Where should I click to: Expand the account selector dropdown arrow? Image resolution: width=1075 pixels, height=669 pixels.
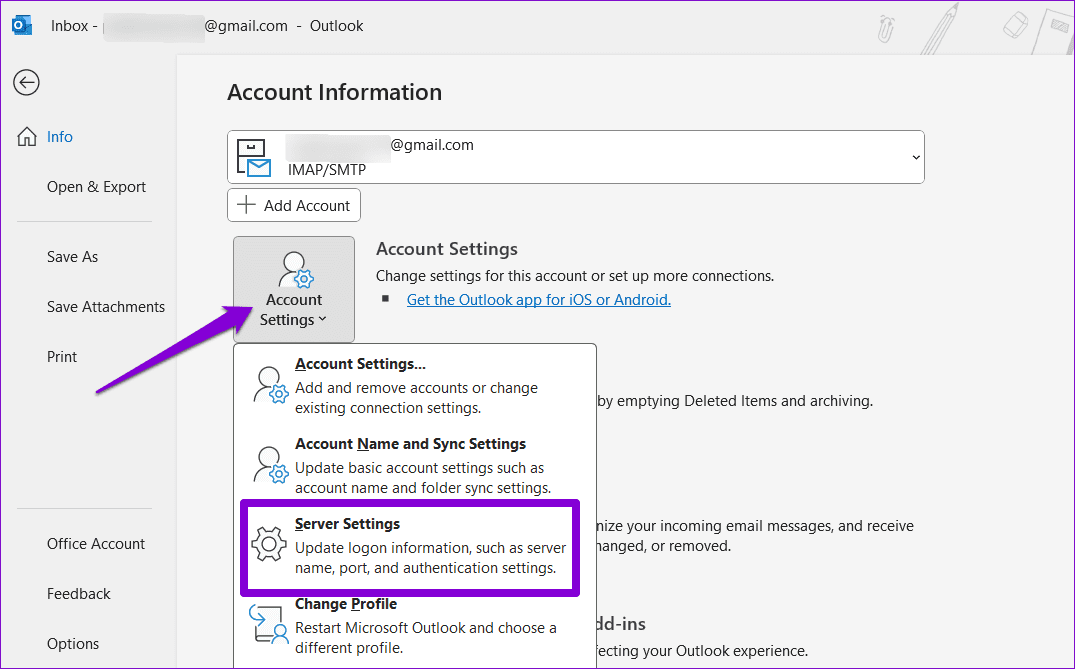click(914, 156)
